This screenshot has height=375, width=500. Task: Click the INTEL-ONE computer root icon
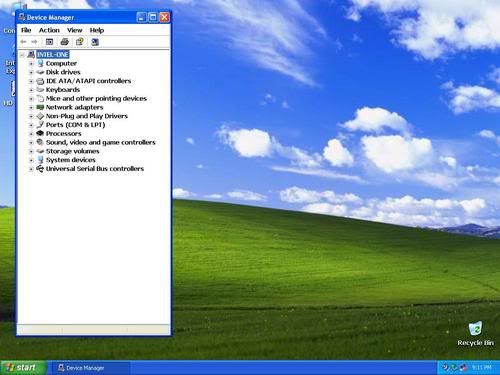[31, 54]
